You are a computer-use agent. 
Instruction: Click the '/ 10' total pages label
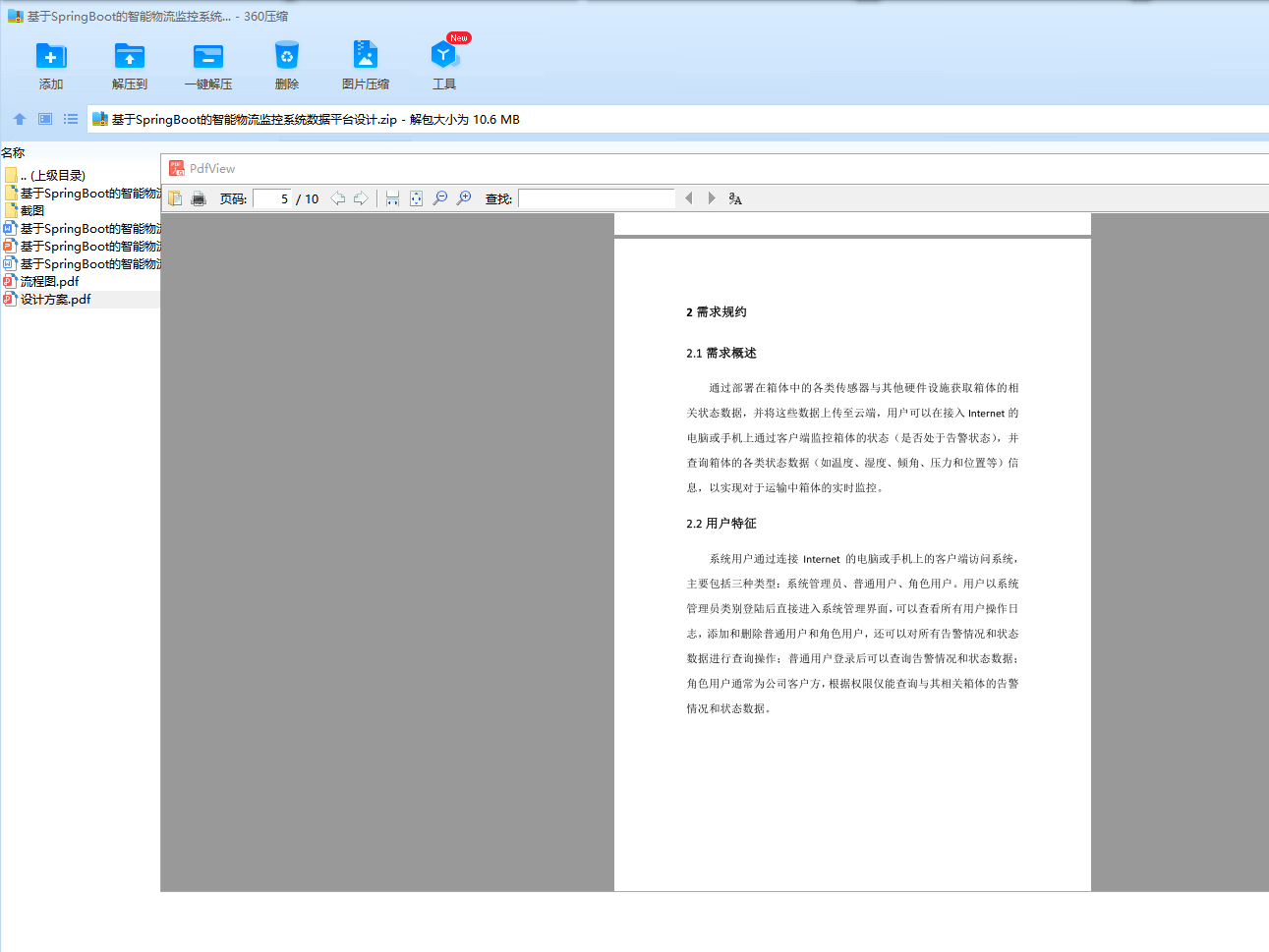click(308, 198)
